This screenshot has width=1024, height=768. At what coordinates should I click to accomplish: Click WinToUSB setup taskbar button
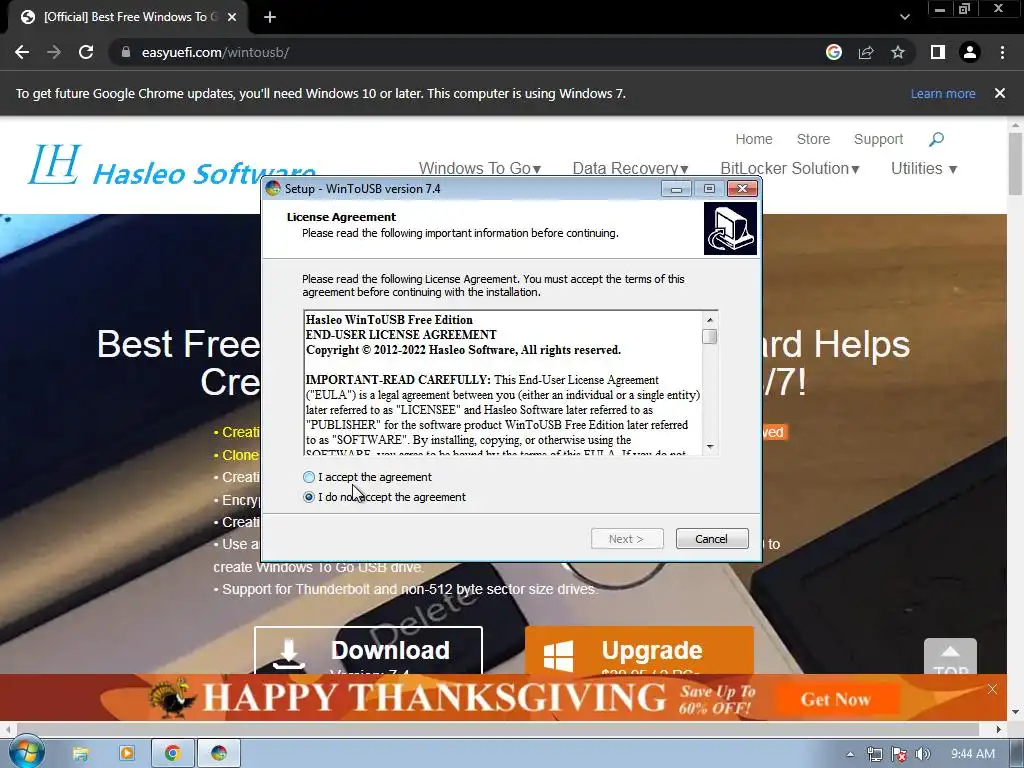[219, 754]
